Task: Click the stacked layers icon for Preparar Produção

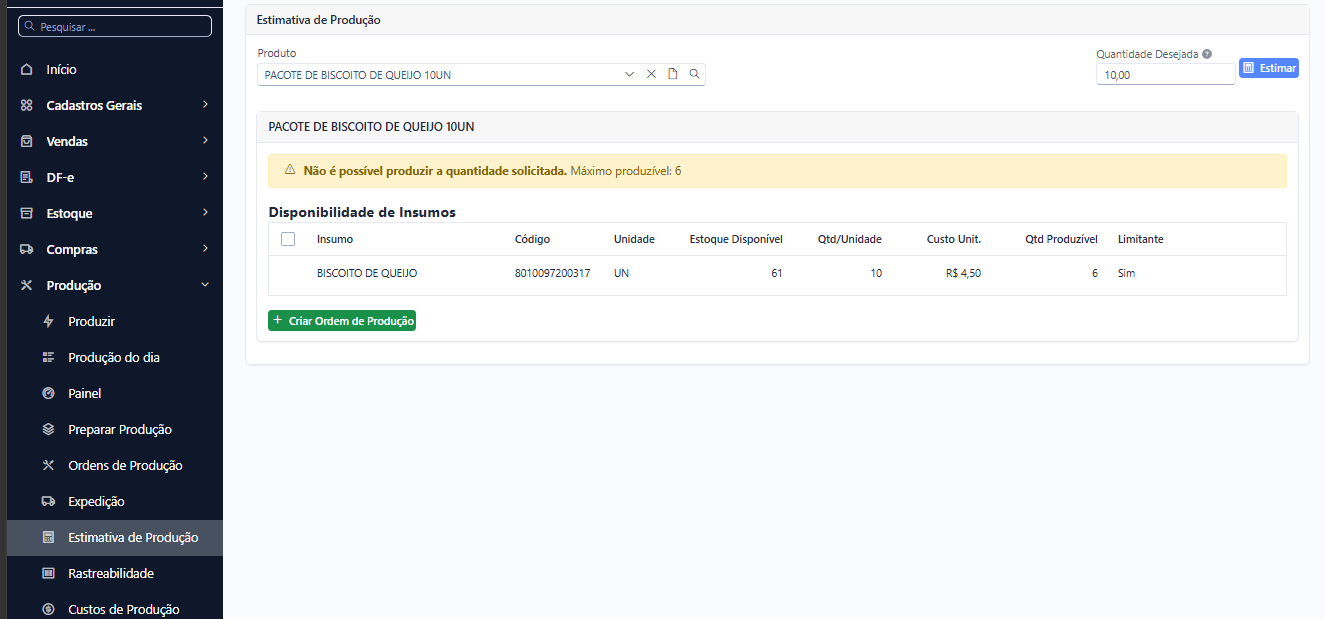Action: pyautogui.click(x=48, y=429)
